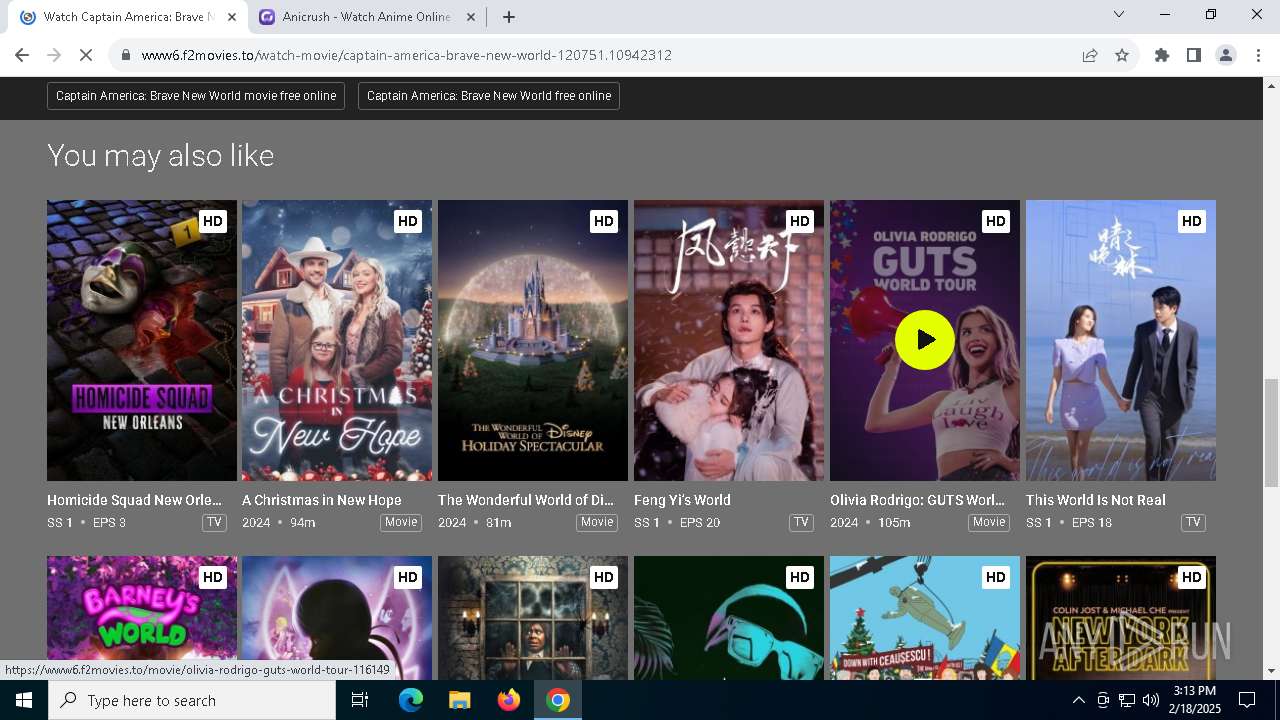Open Feng Yi's World poster
Screen dimensions: 1280x720
(729, 340)
